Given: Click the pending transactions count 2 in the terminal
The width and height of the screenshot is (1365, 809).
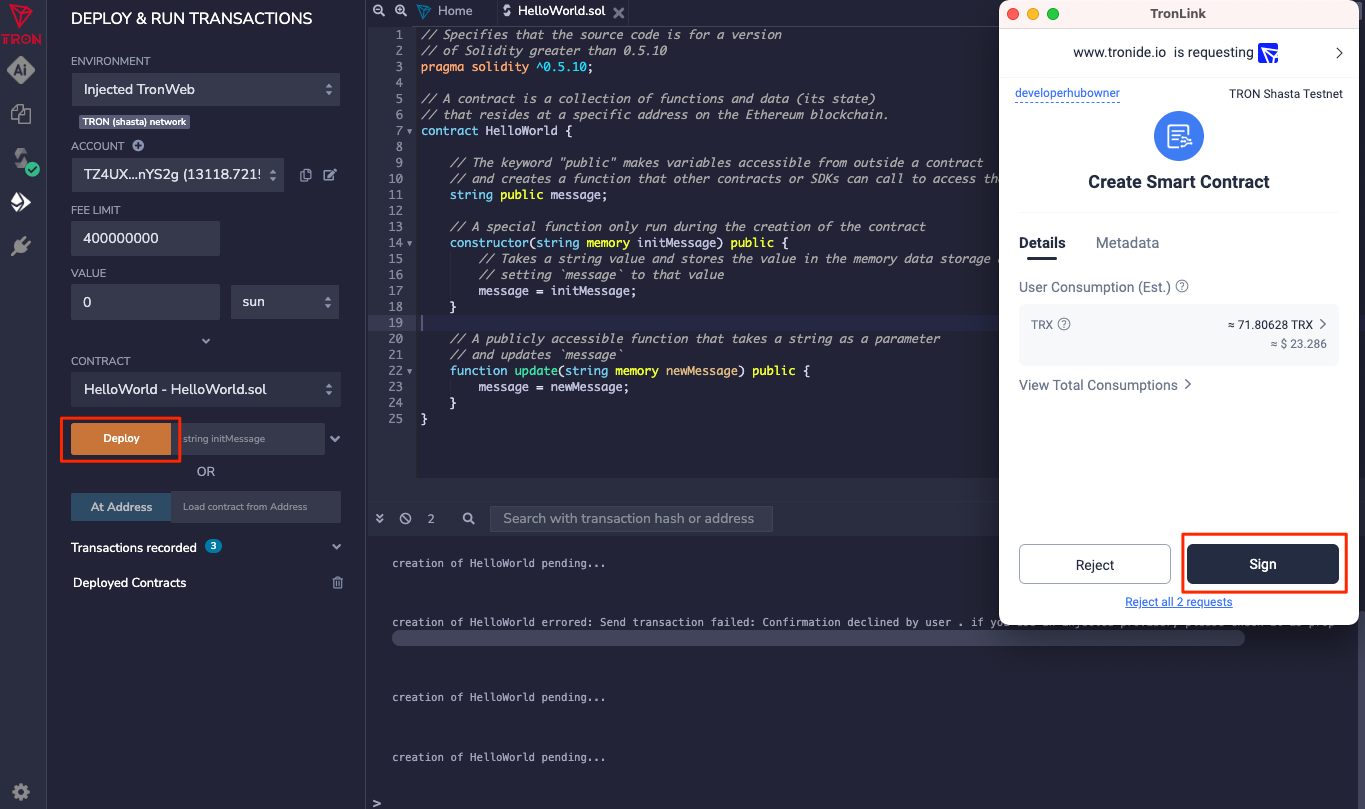Looking at the screenshot, I should click(431, 519).
